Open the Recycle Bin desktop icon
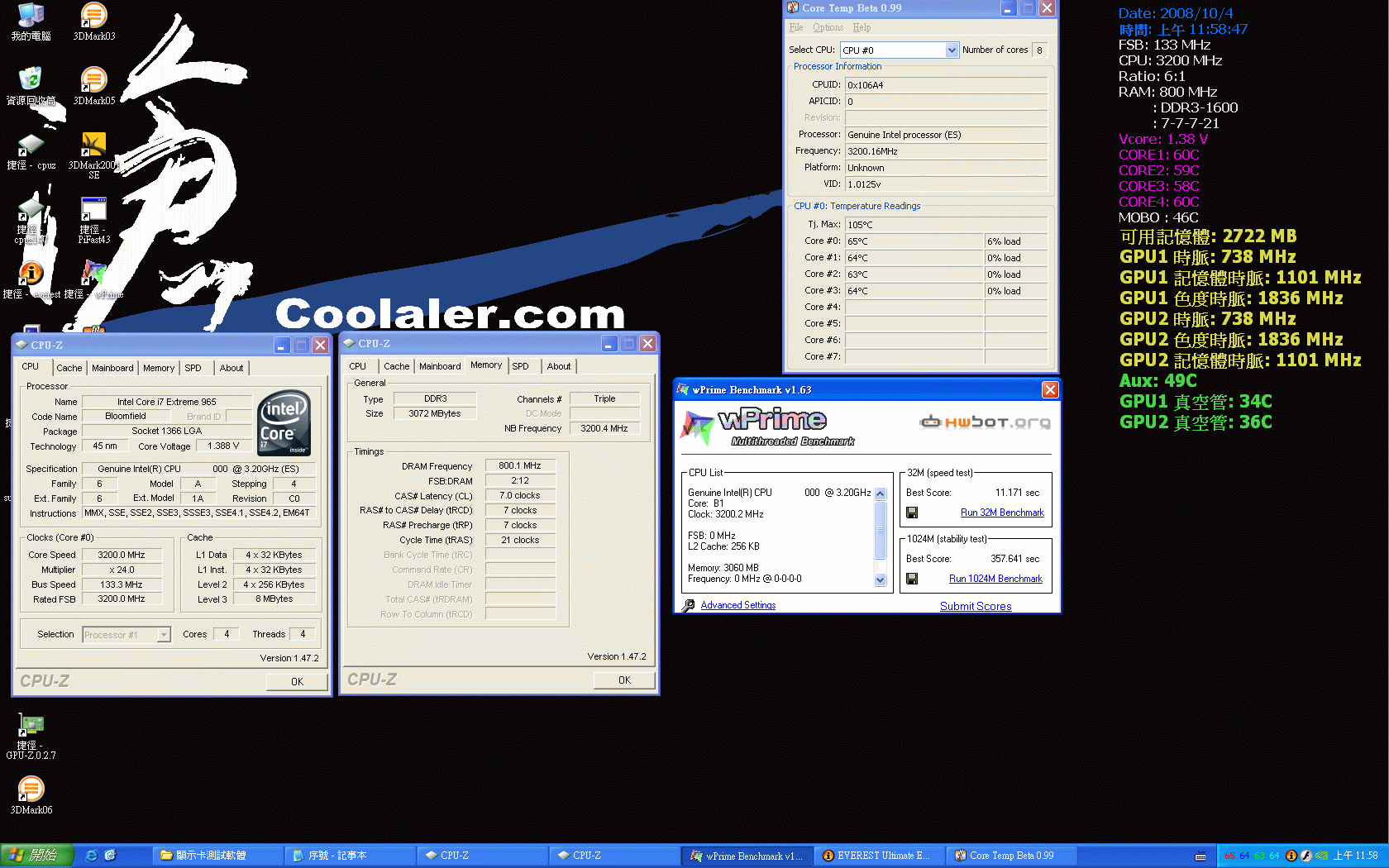The image size is (1389, 868). 31,86
